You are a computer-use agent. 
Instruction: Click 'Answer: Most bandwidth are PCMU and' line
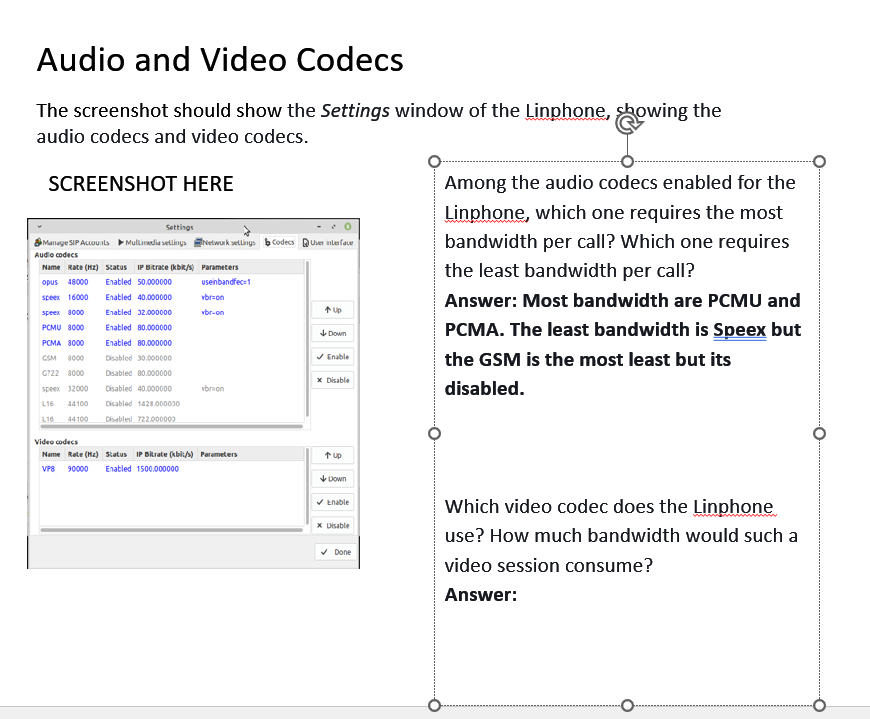point(623,300)
